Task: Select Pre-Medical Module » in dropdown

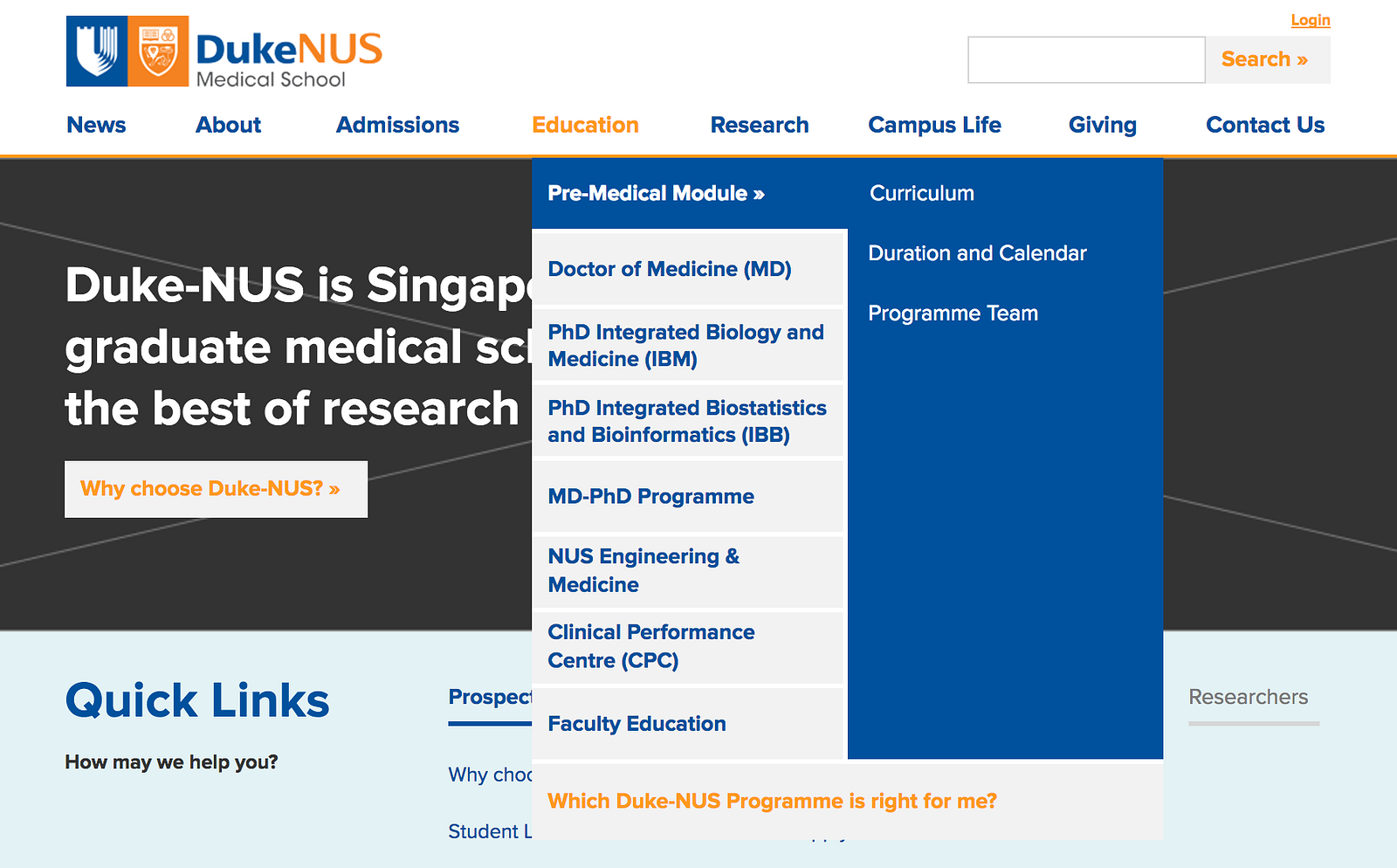Action: click(x=690, y=193)
